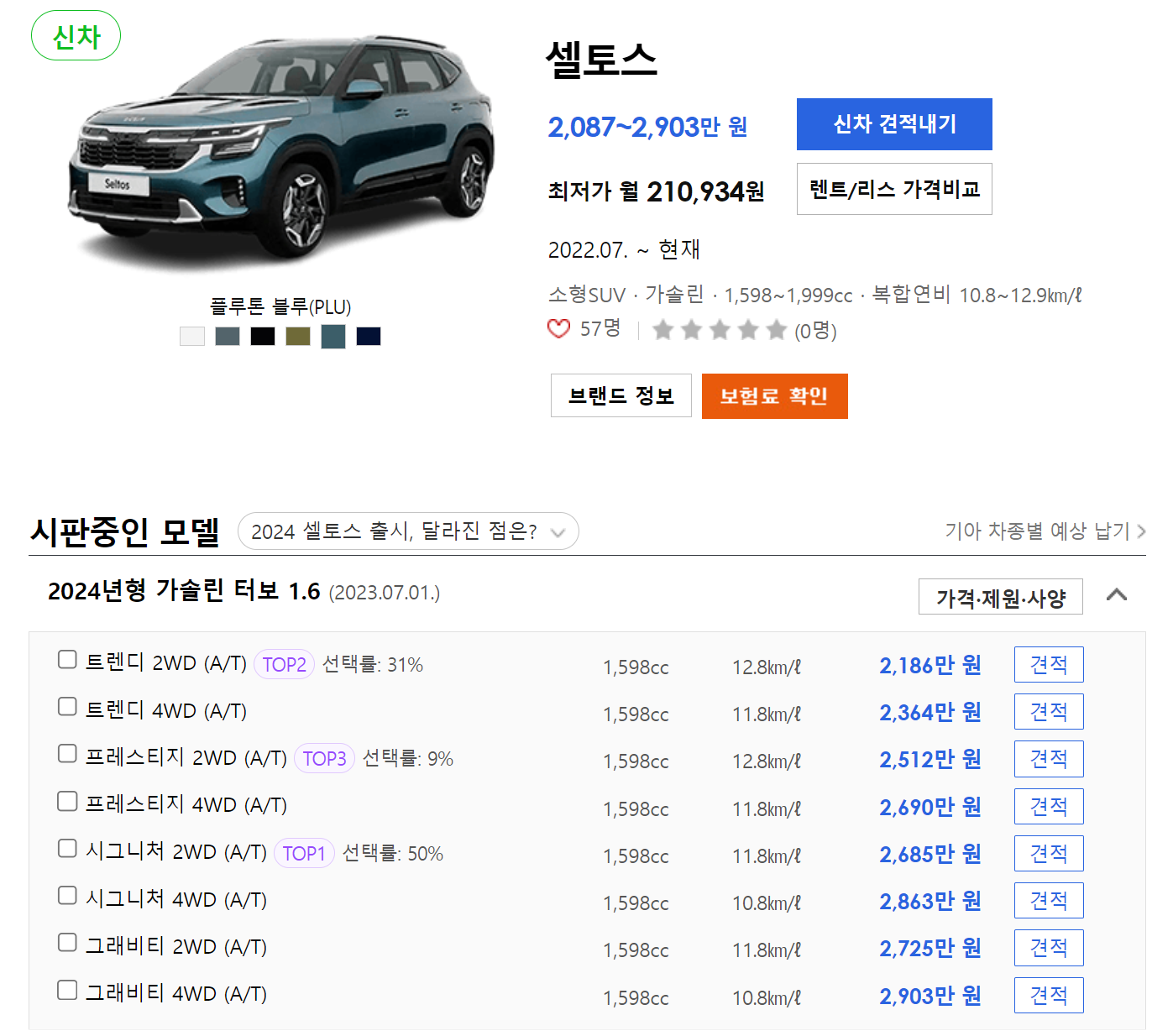Click 선택률: 31% text

[373, 664]
